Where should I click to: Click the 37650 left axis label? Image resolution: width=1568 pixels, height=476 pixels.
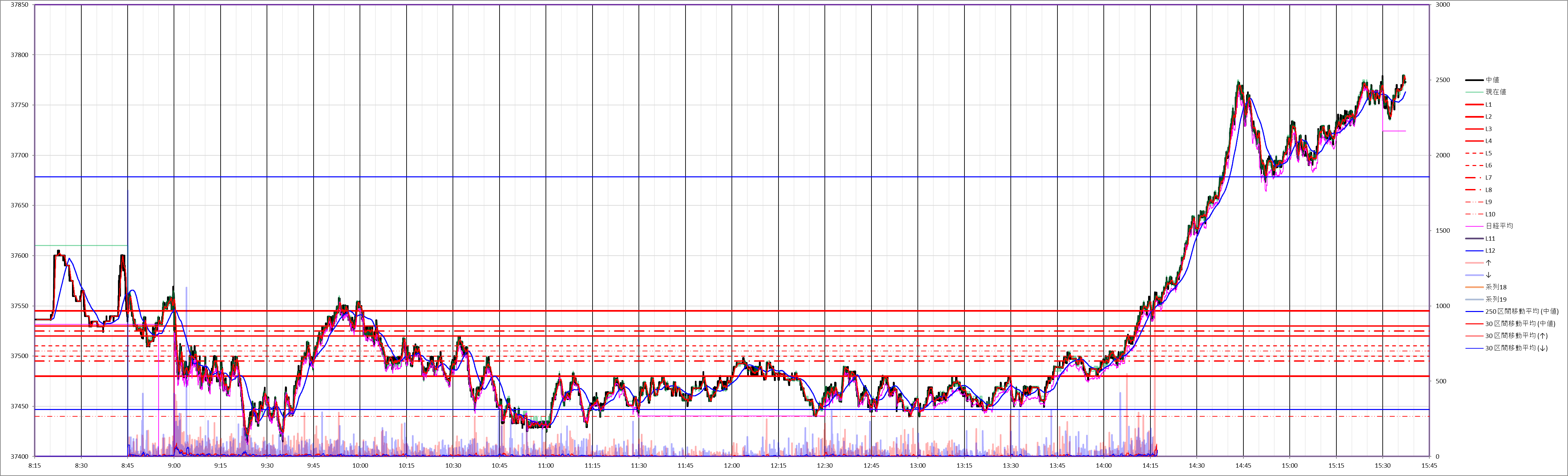tap(19, 206)
